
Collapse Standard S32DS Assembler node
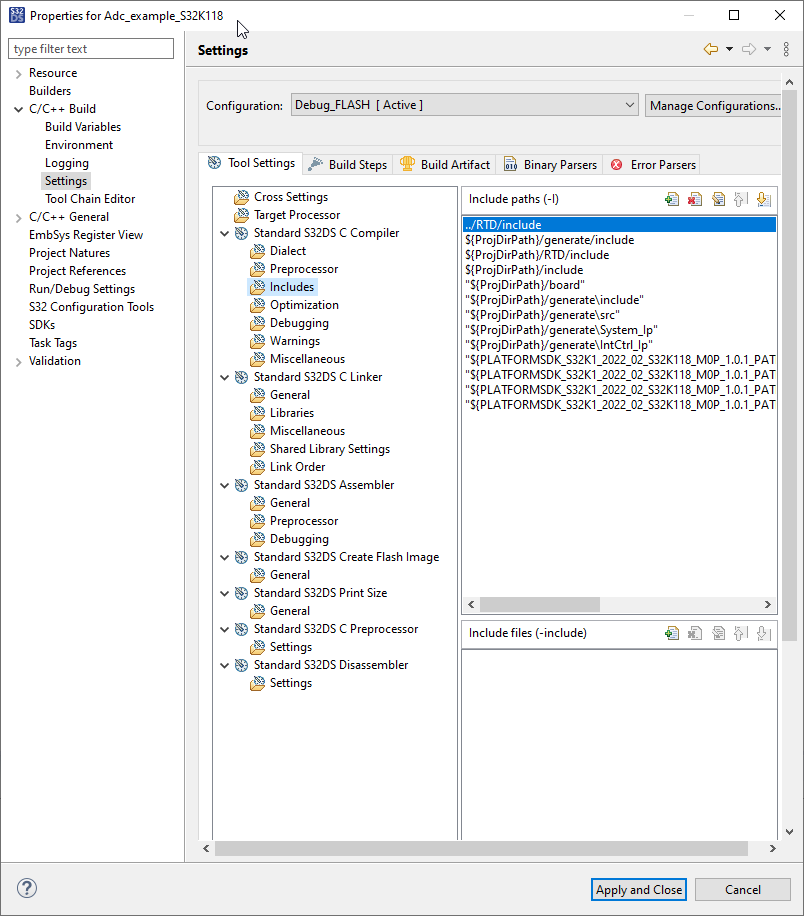click(x=224, y=485)
